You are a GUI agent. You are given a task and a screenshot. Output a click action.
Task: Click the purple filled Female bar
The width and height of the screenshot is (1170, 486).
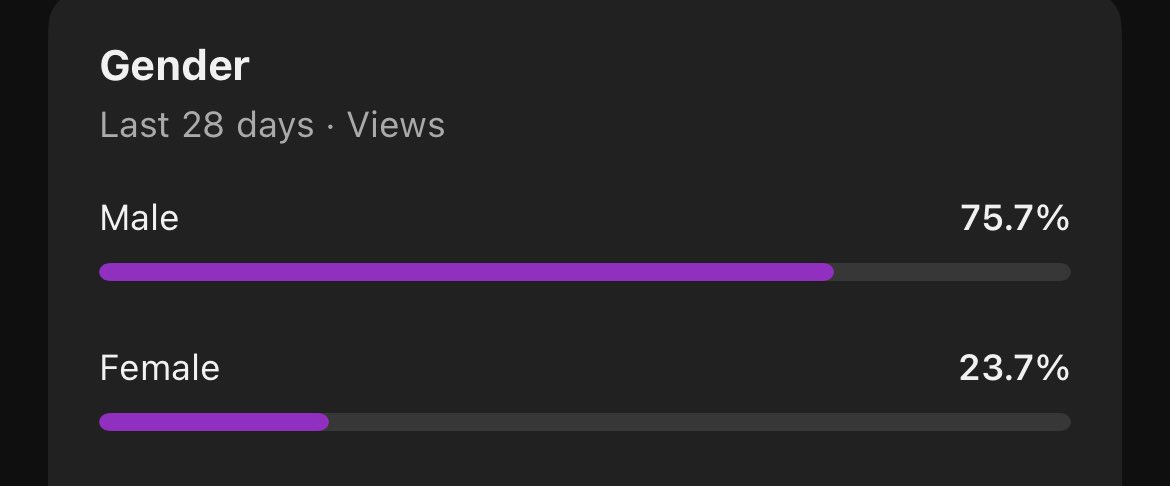click(214, 422)
